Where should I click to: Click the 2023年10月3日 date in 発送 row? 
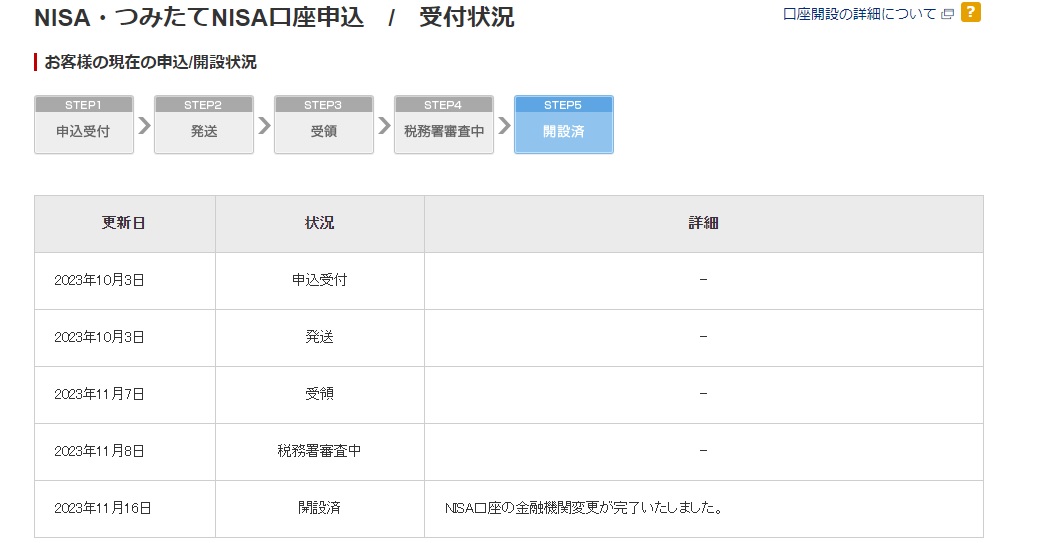pos(99,337)
